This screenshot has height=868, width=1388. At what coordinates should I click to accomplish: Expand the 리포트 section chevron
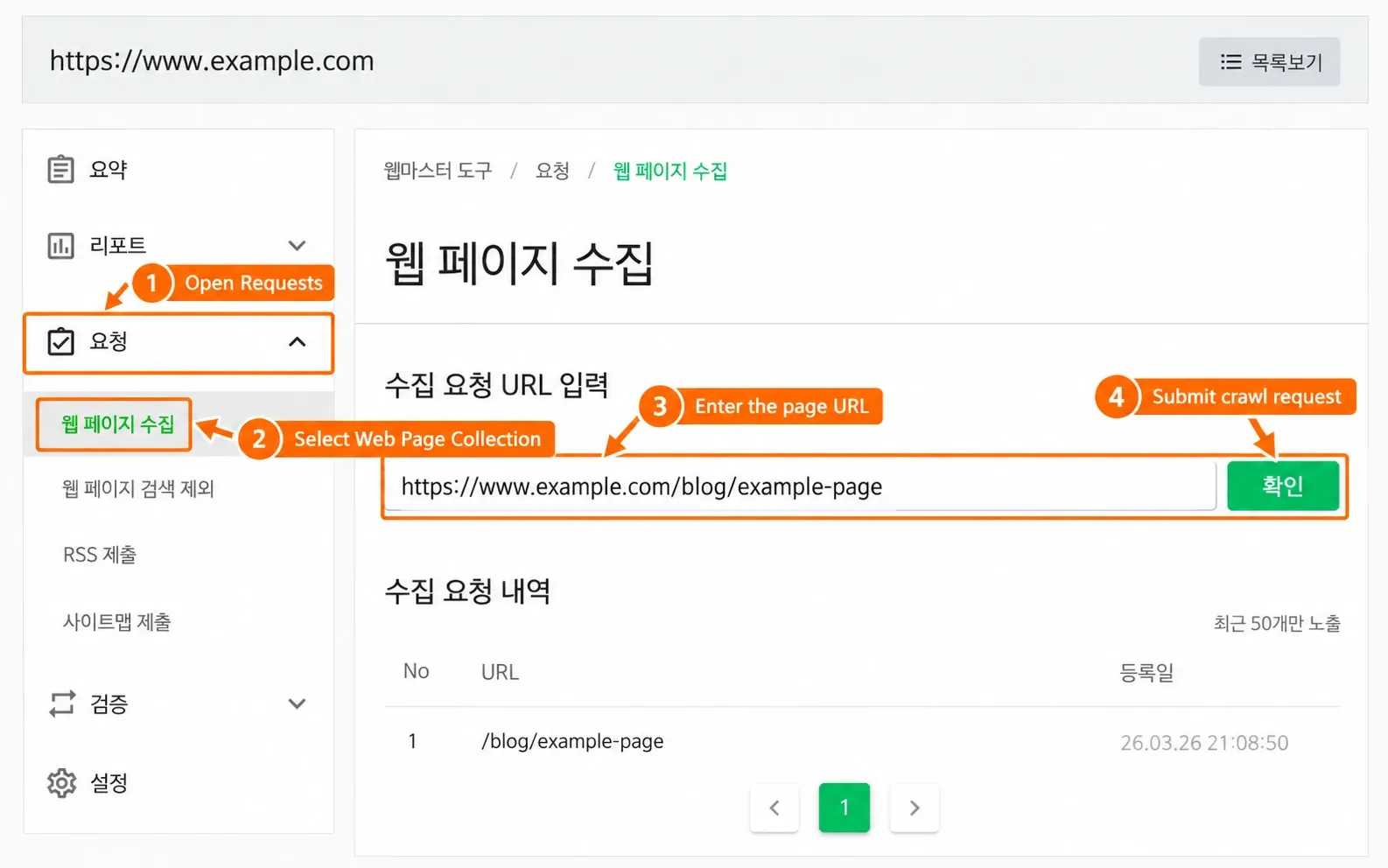(x=297, y=246)
